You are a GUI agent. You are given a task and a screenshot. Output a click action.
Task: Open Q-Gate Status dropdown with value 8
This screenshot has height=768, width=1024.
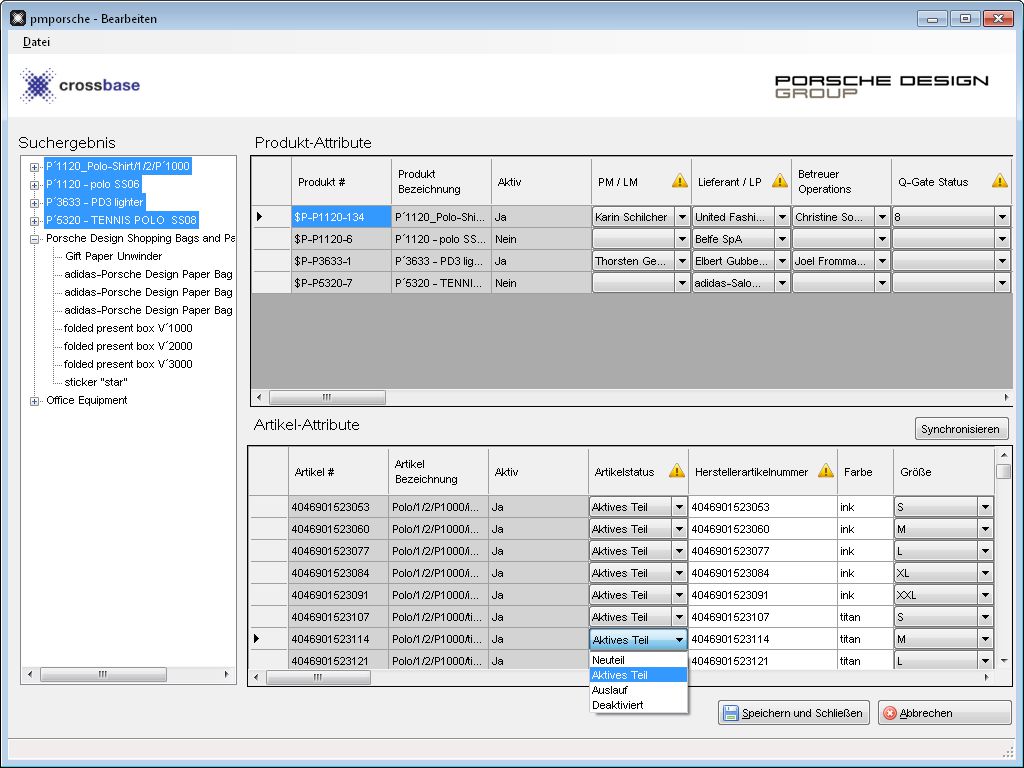click(1002, 217)
